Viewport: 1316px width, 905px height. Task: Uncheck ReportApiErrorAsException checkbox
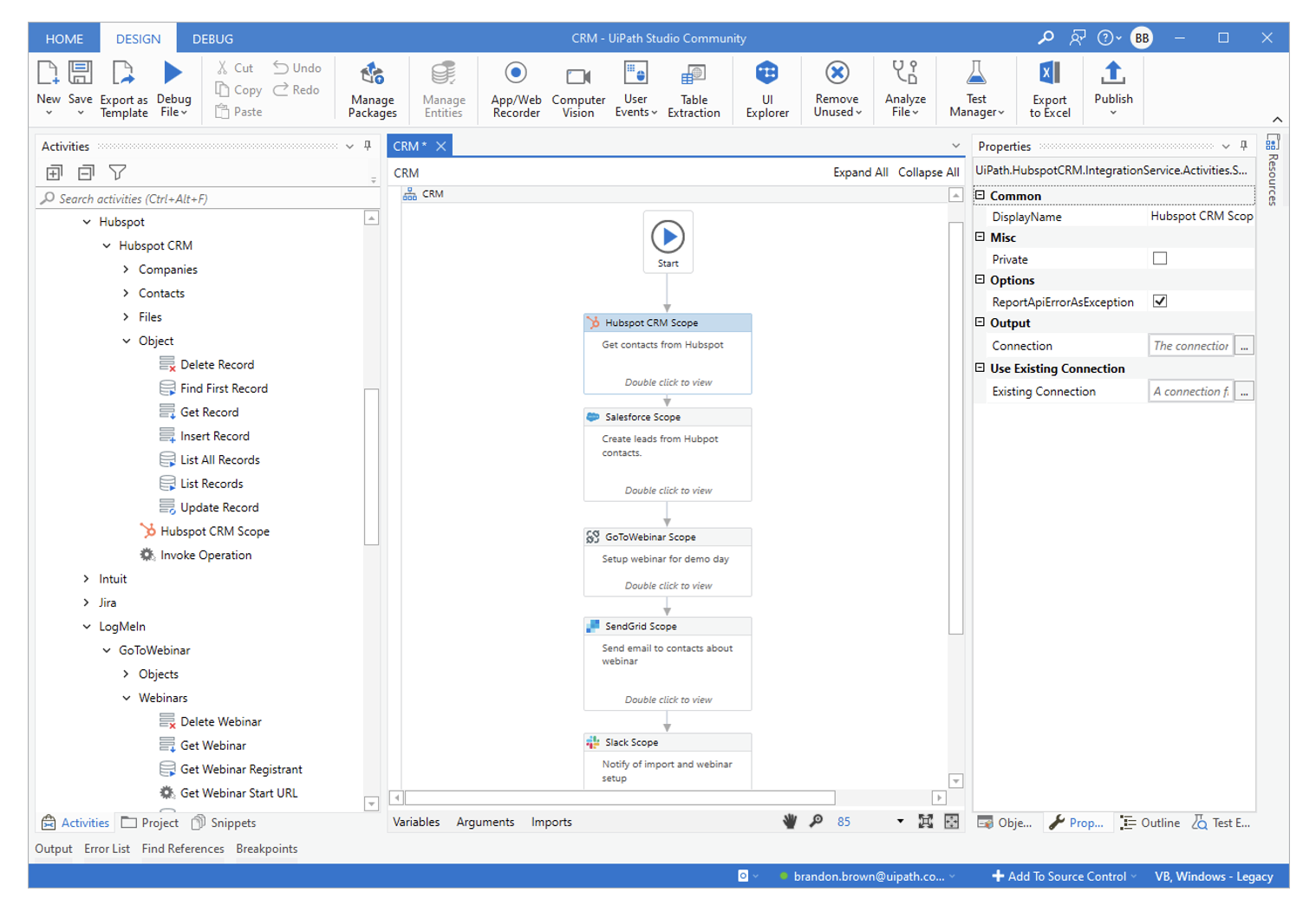[1160, 301]
